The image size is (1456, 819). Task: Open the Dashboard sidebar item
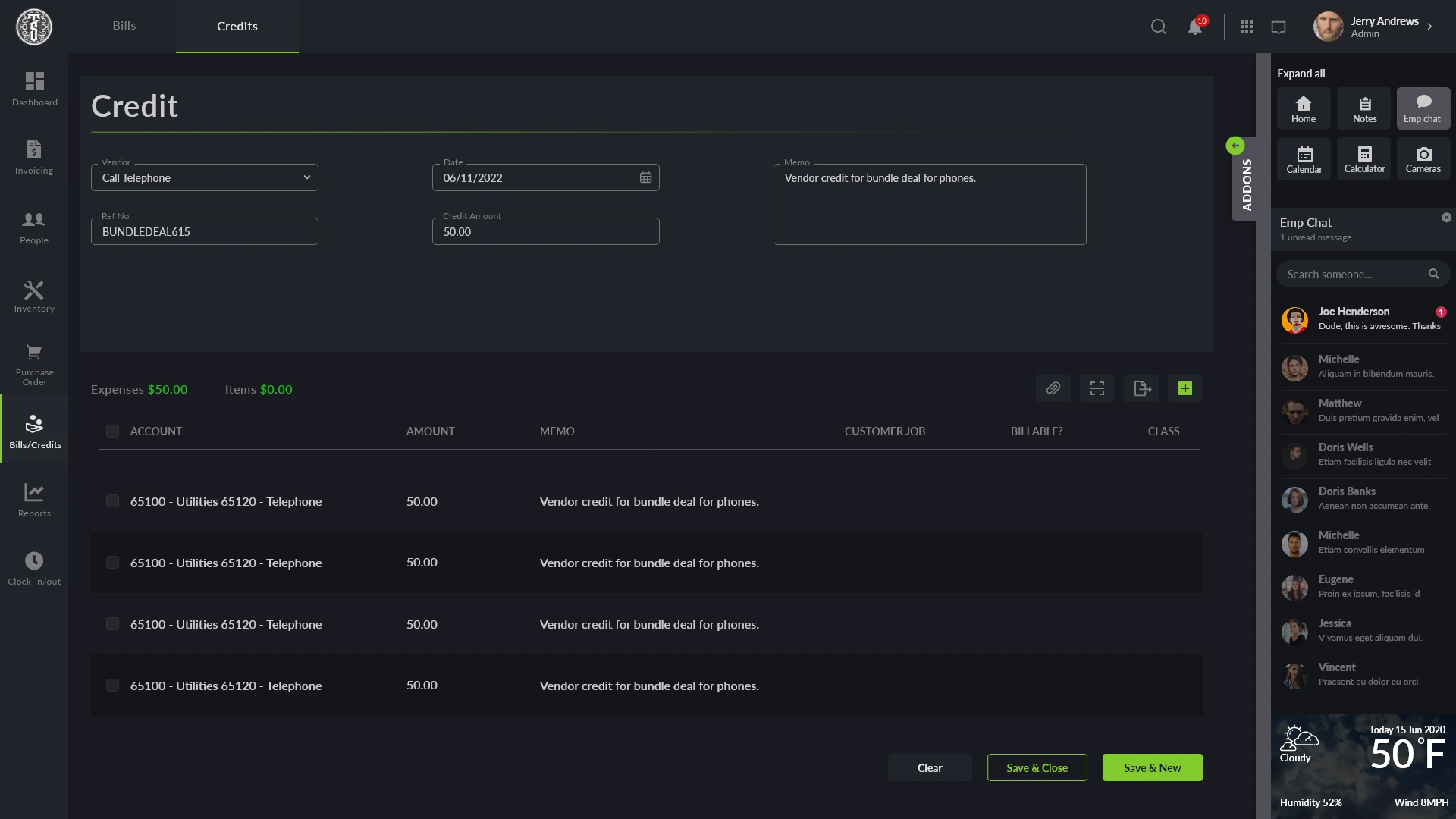click(x=34, y=89)
